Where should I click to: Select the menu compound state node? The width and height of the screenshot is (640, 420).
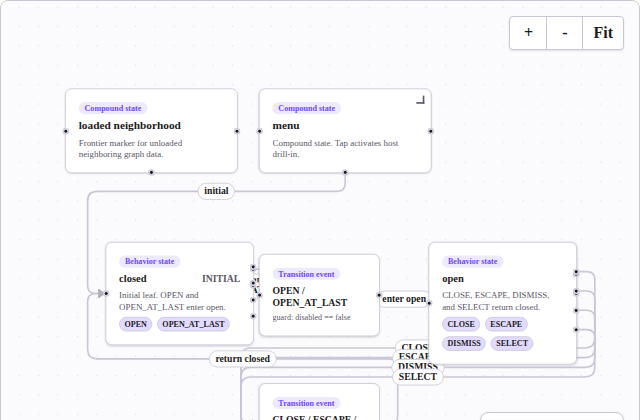point(345,131)
